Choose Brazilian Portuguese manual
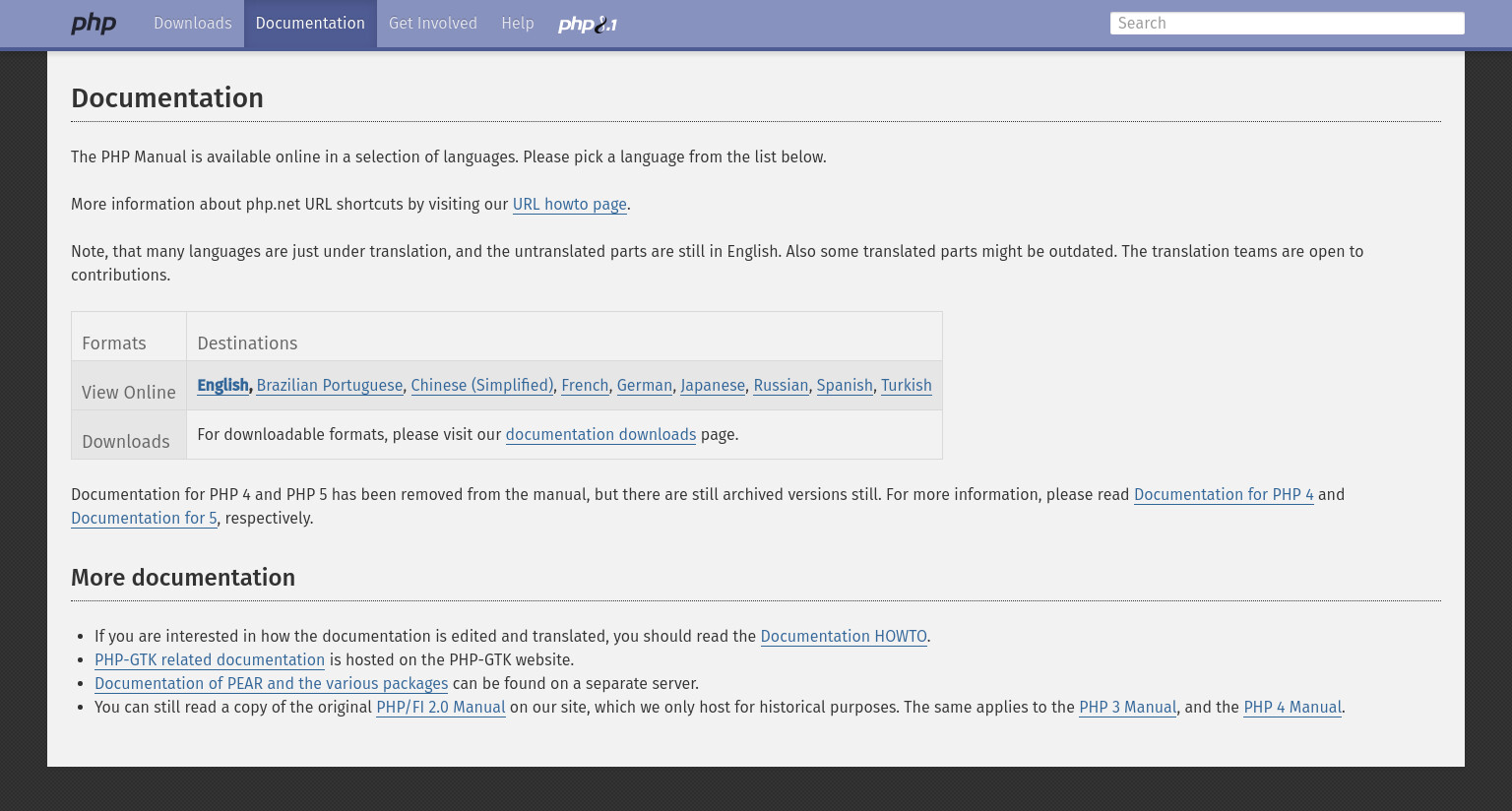 tap(330, 386)
